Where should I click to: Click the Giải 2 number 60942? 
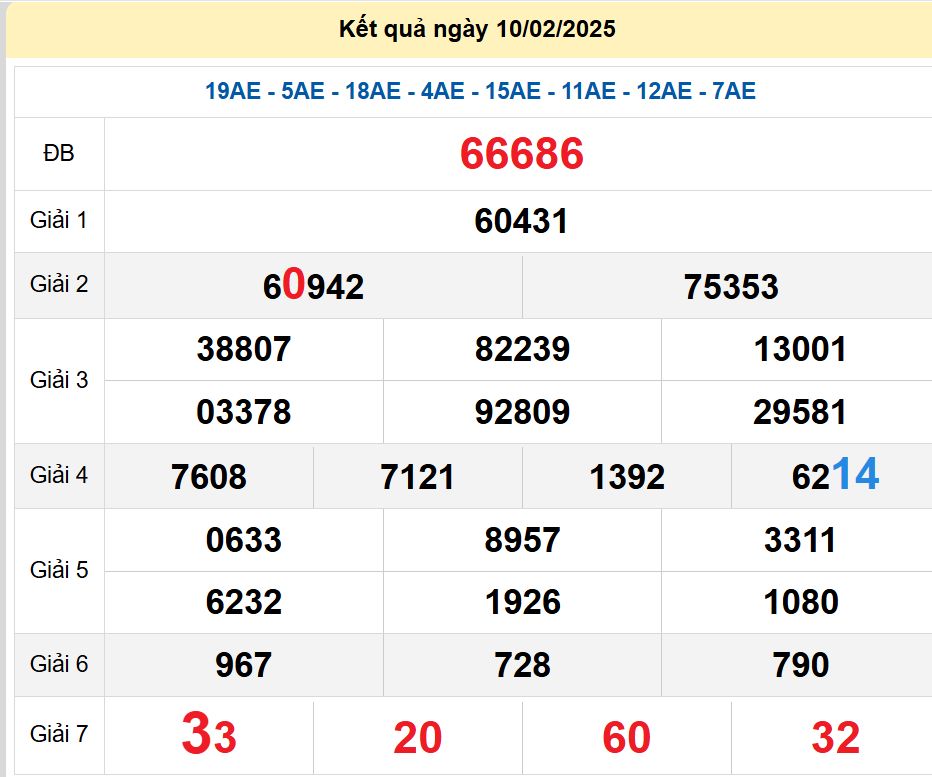(x=313, y=287)
